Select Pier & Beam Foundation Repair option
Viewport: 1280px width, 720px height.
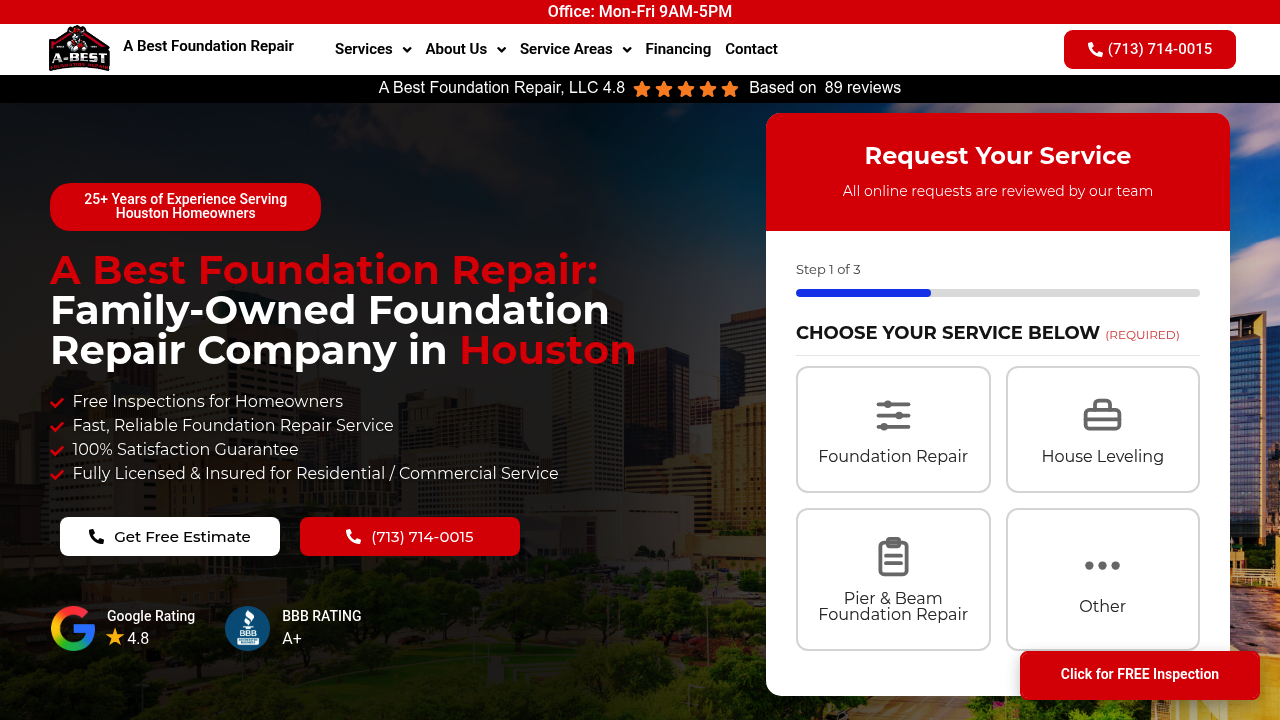point(893,579)
